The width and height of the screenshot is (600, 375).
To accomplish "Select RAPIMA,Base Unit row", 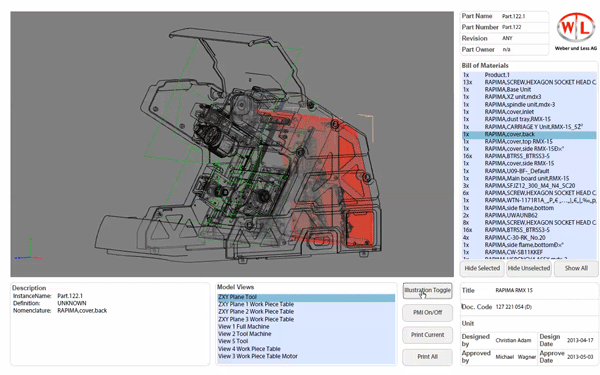I will (529, 90).
